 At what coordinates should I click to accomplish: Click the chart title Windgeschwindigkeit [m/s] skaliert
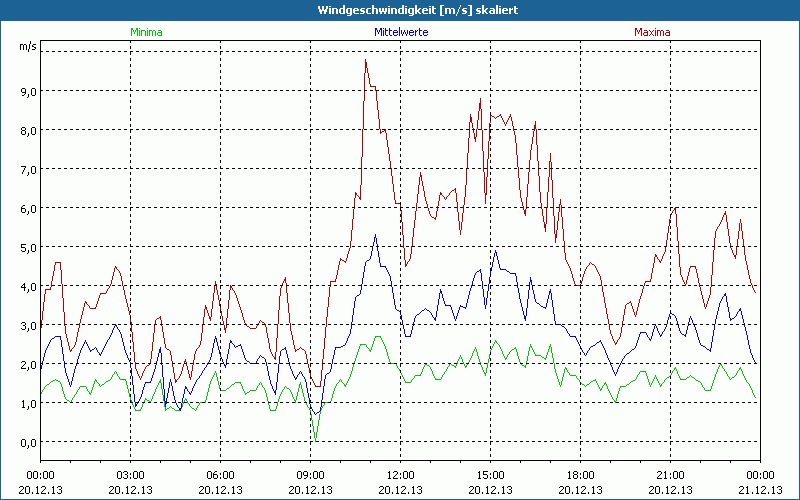pos(418,10)
